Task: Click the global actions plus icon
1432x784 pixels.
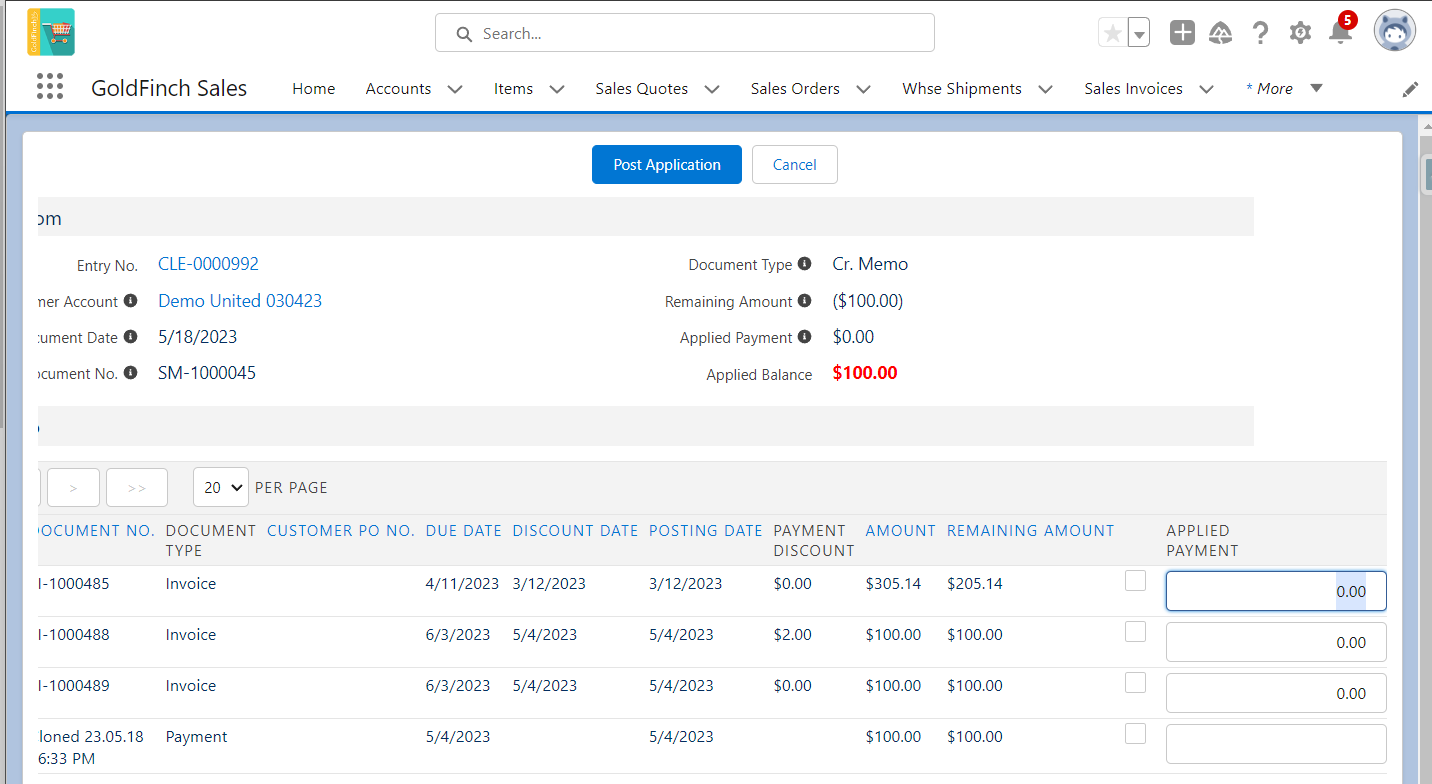Action: click(1183, 33)
